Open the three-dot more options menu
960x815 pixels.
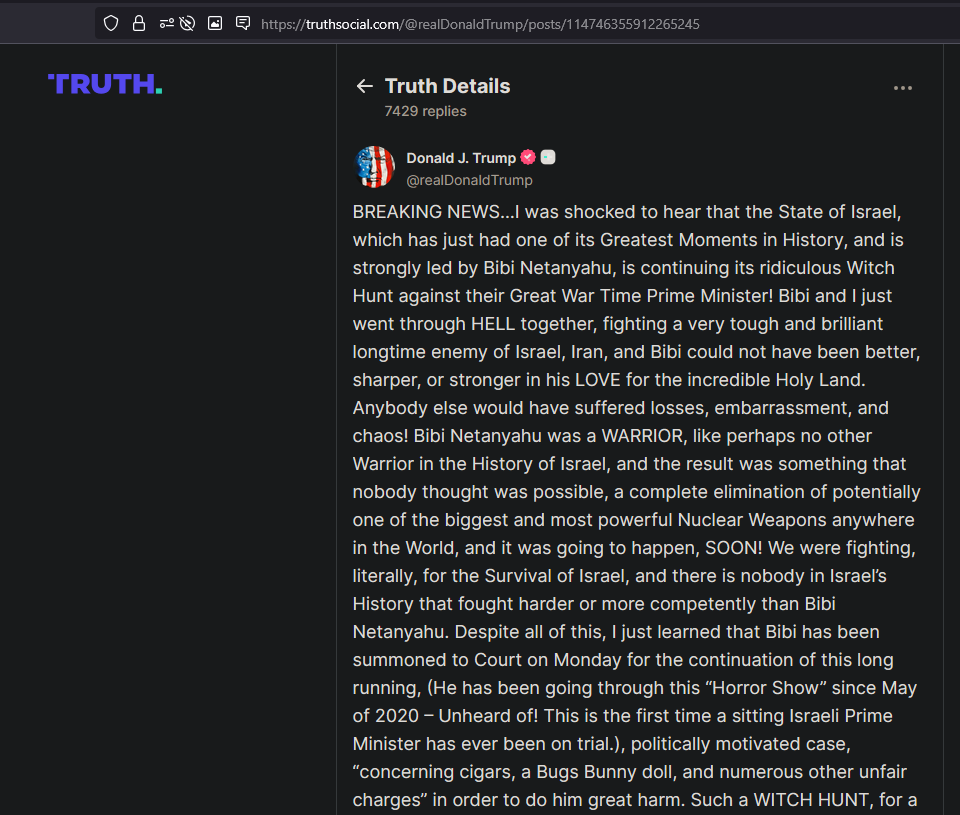(902, 88)
